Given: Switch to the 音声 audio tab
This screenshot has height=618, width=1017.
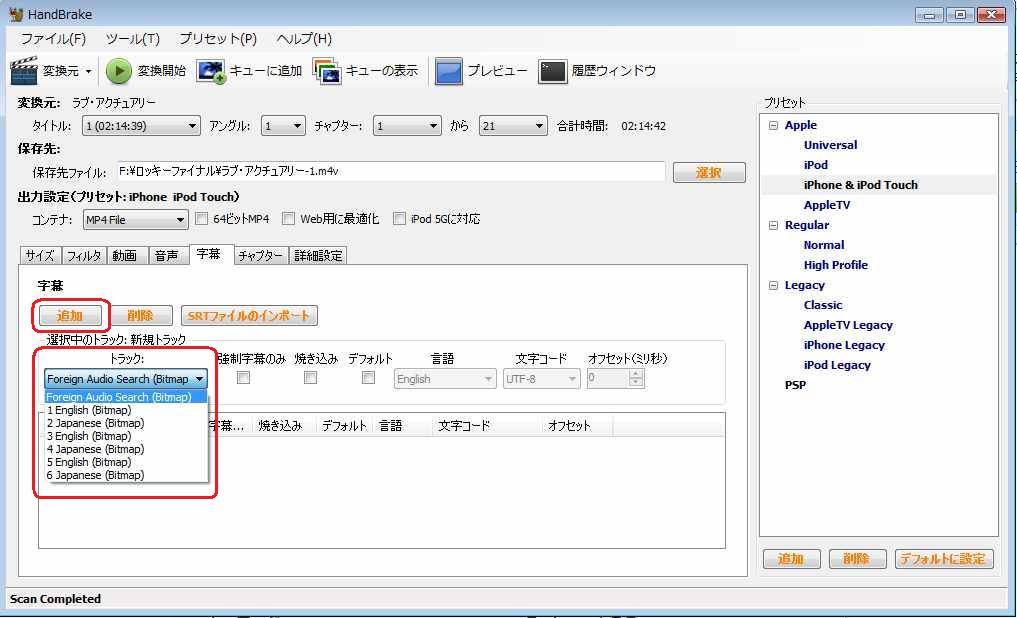Looking at the screenshot, I should (x=166, y=256).
